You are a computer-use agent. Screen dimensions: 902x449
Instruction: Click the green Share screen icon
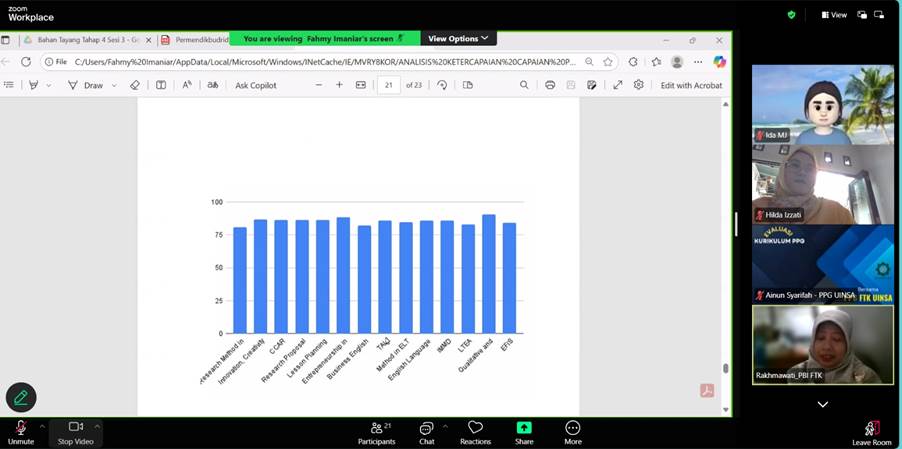pos(524,428)
